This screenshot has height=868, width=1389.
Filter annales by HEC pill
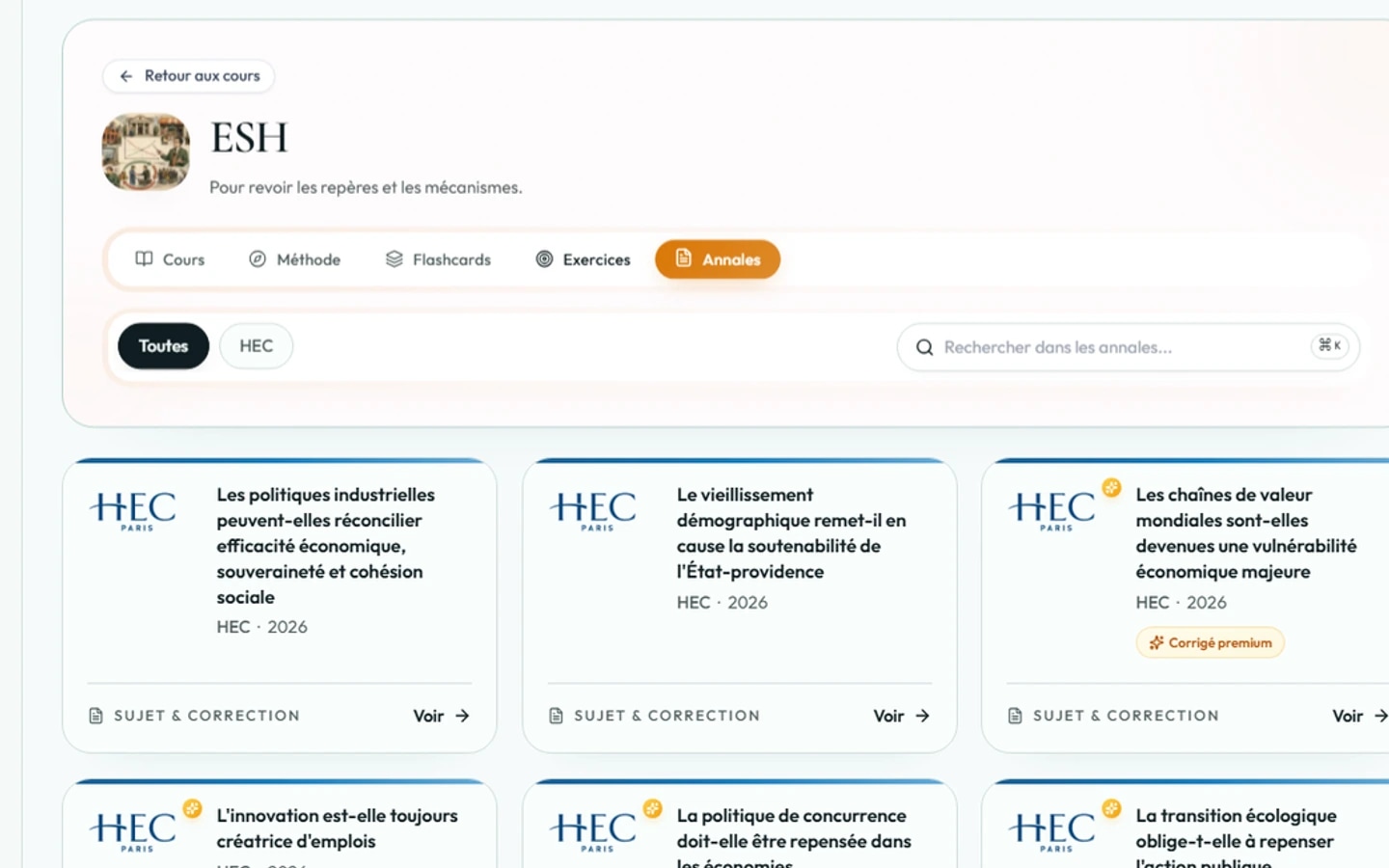tap(257, 346)
